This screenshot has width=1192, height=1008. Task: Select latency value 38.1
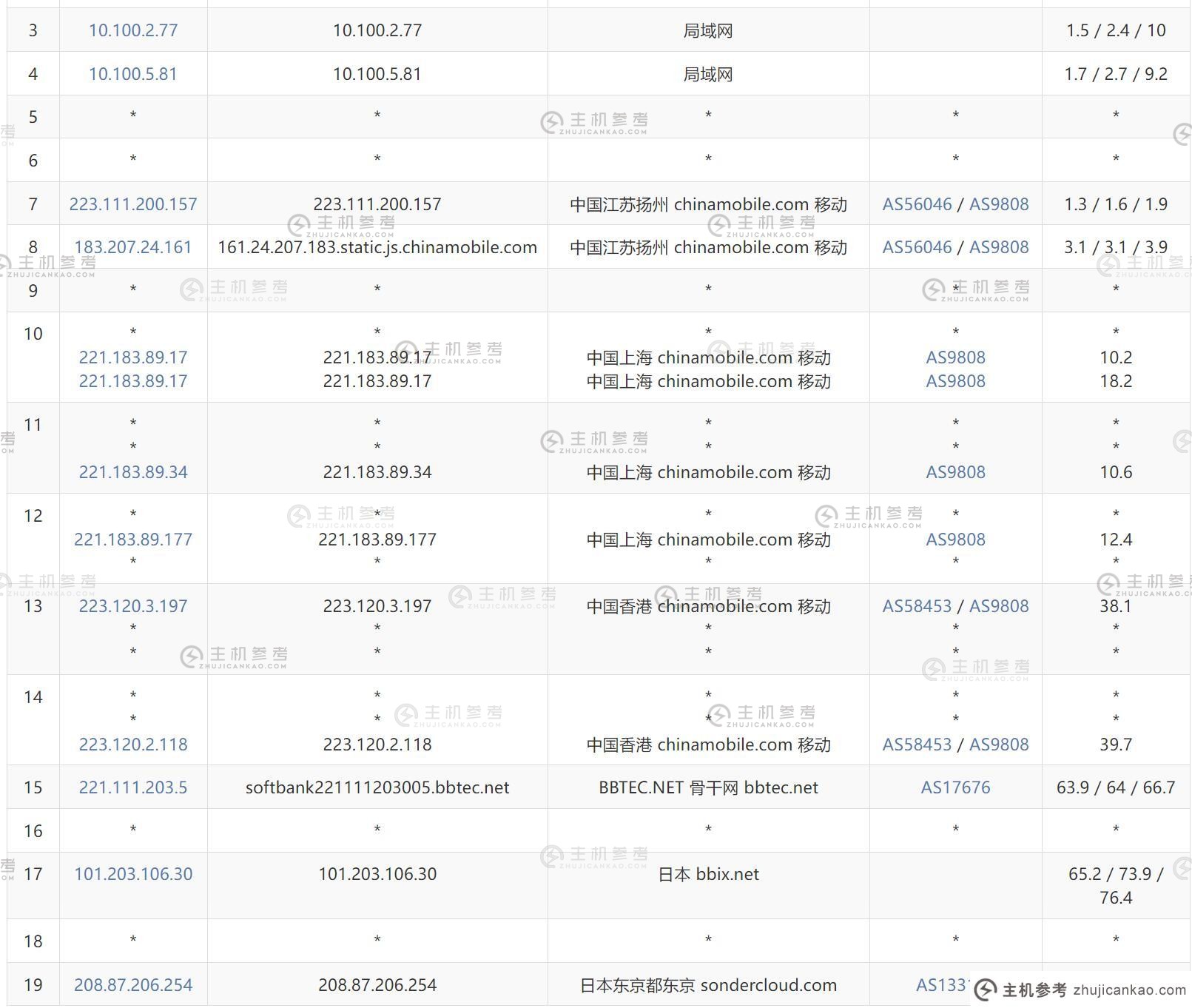pos(1116,606)
